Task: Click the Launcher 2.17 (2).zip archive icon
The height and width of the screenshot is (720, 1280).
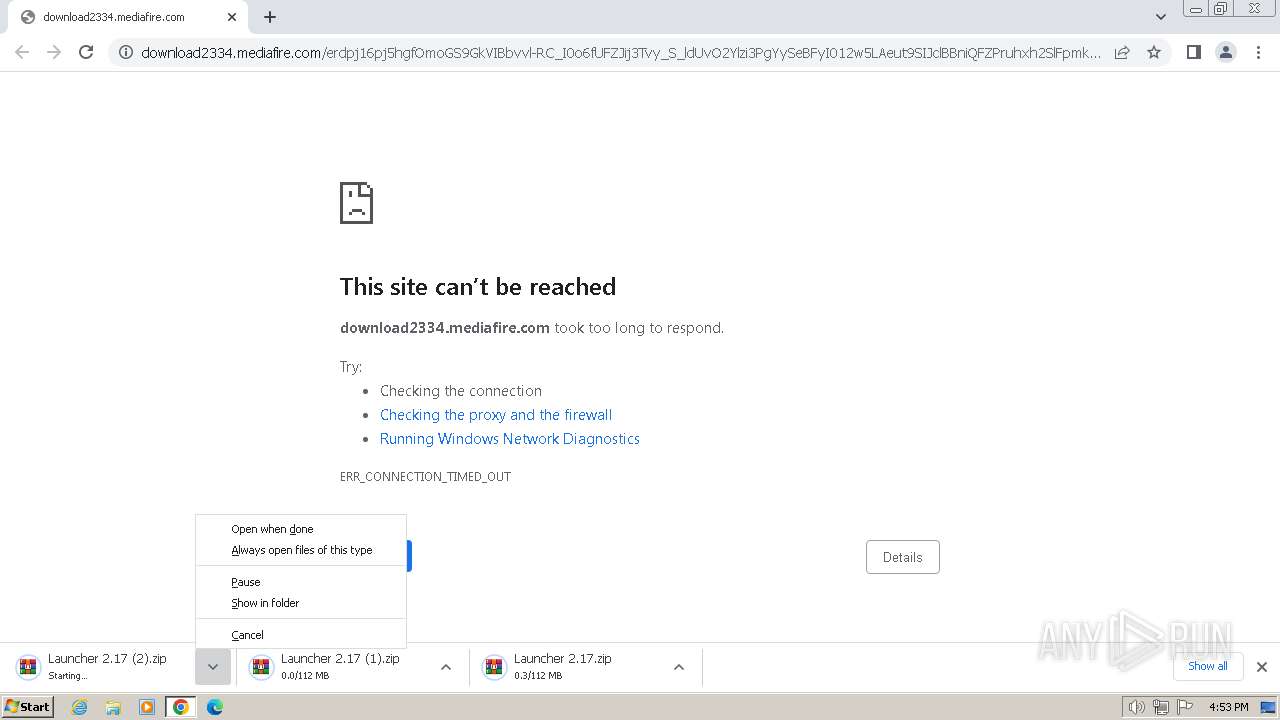Action: [28, 667]
